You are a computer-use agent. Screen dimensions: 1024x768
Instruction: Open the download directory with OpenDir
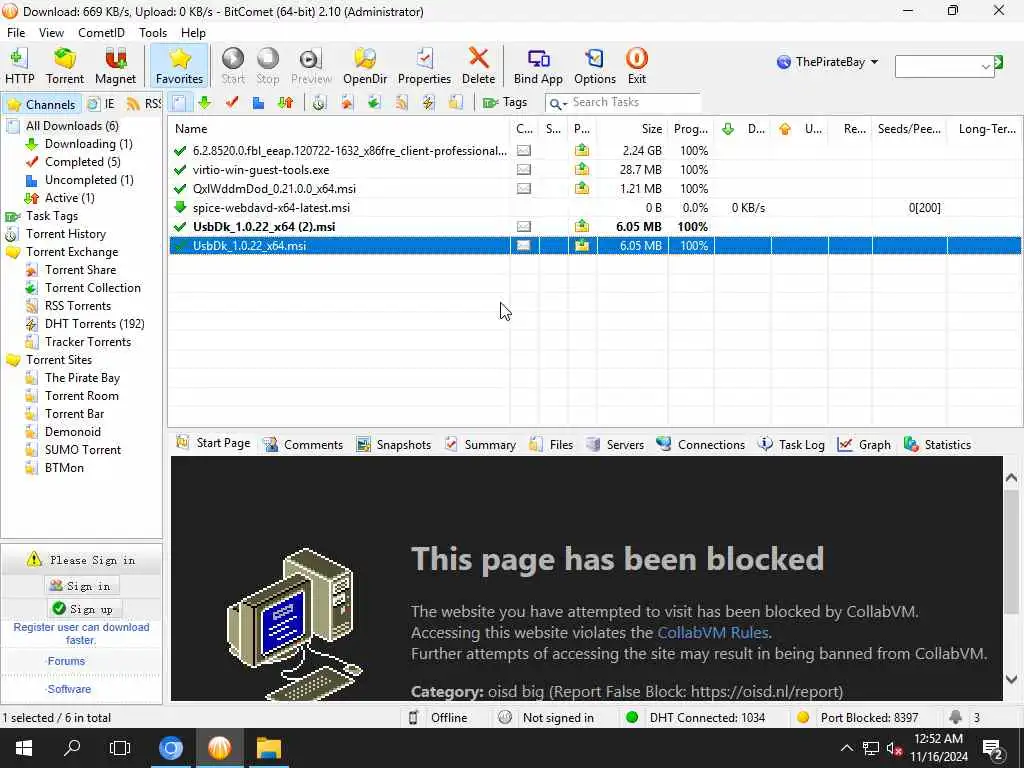(365, 66)
